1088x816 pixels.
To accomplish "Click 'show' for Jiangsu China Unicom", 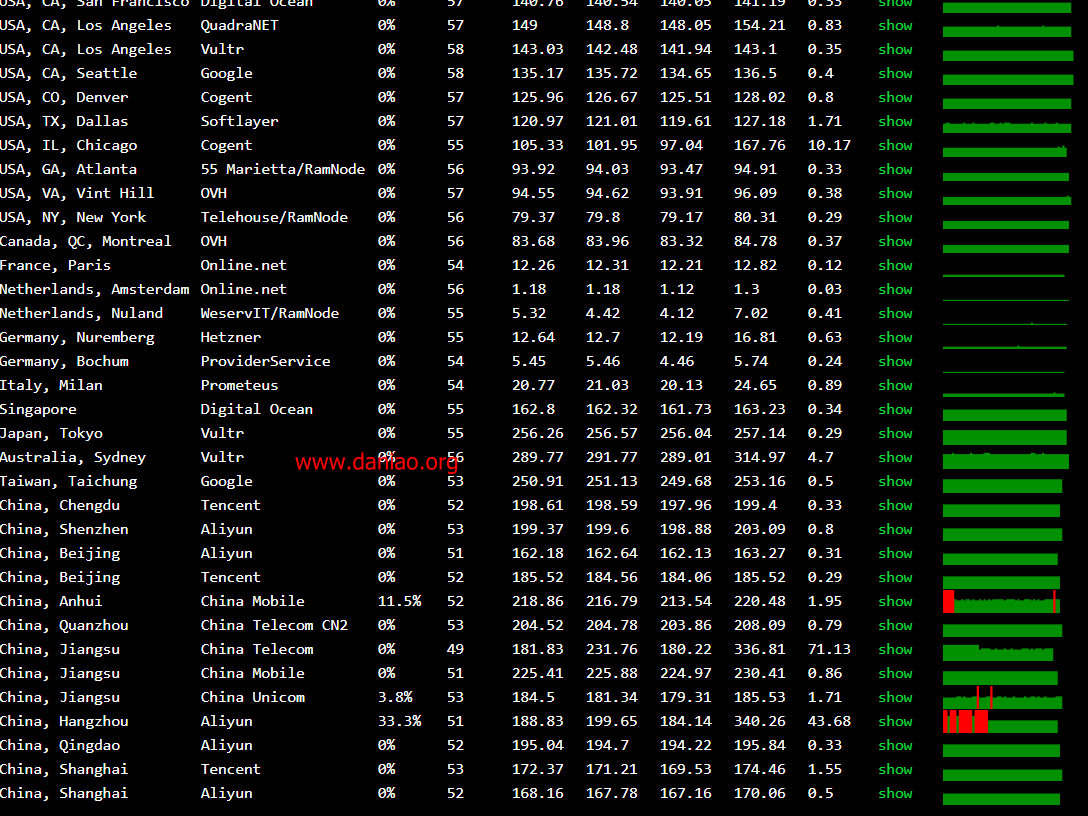I will click(x=895, y=697).
